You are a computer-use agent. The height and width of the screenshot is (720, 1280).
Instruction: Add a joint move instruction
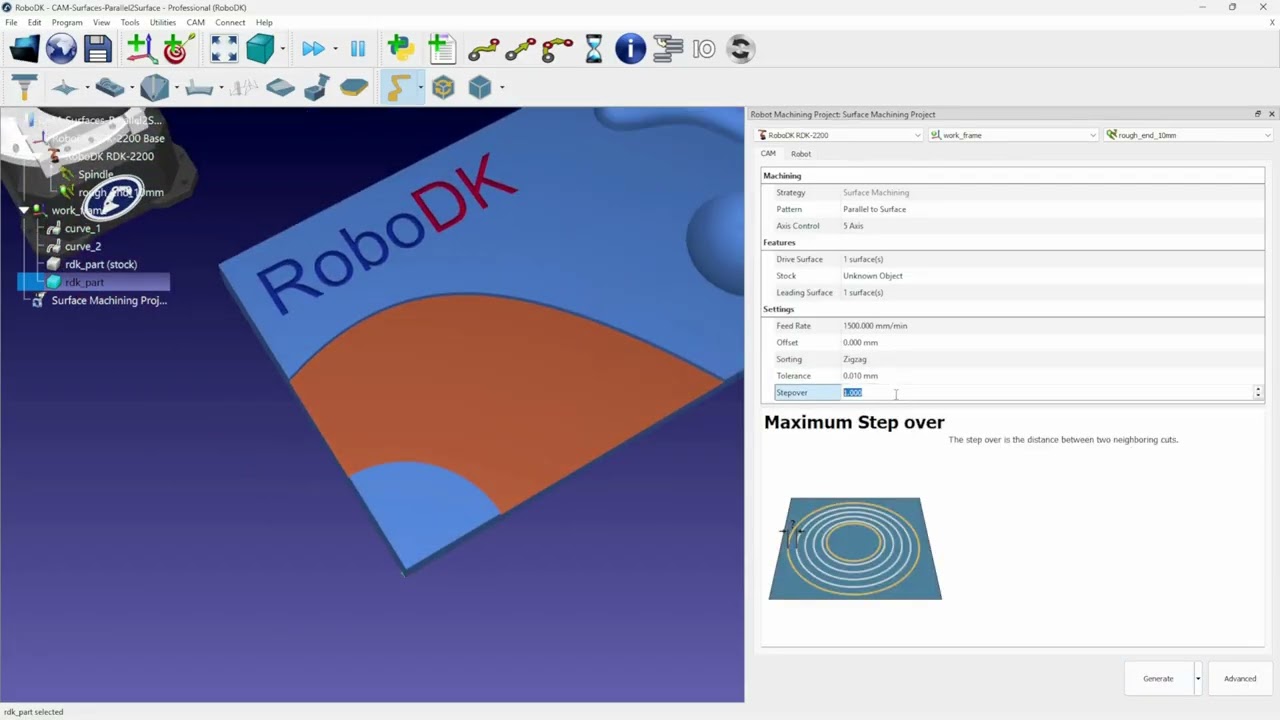(484, 49)
